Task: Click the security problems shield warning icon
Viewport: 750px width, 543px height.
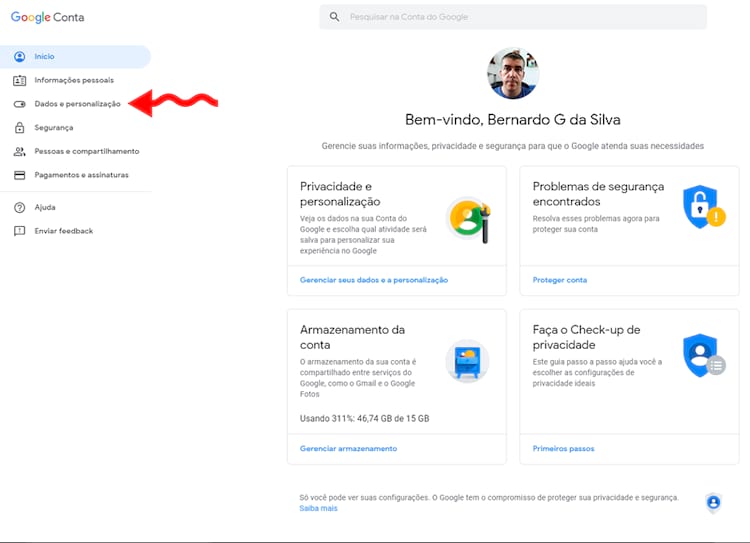Action: click(702, 207)
